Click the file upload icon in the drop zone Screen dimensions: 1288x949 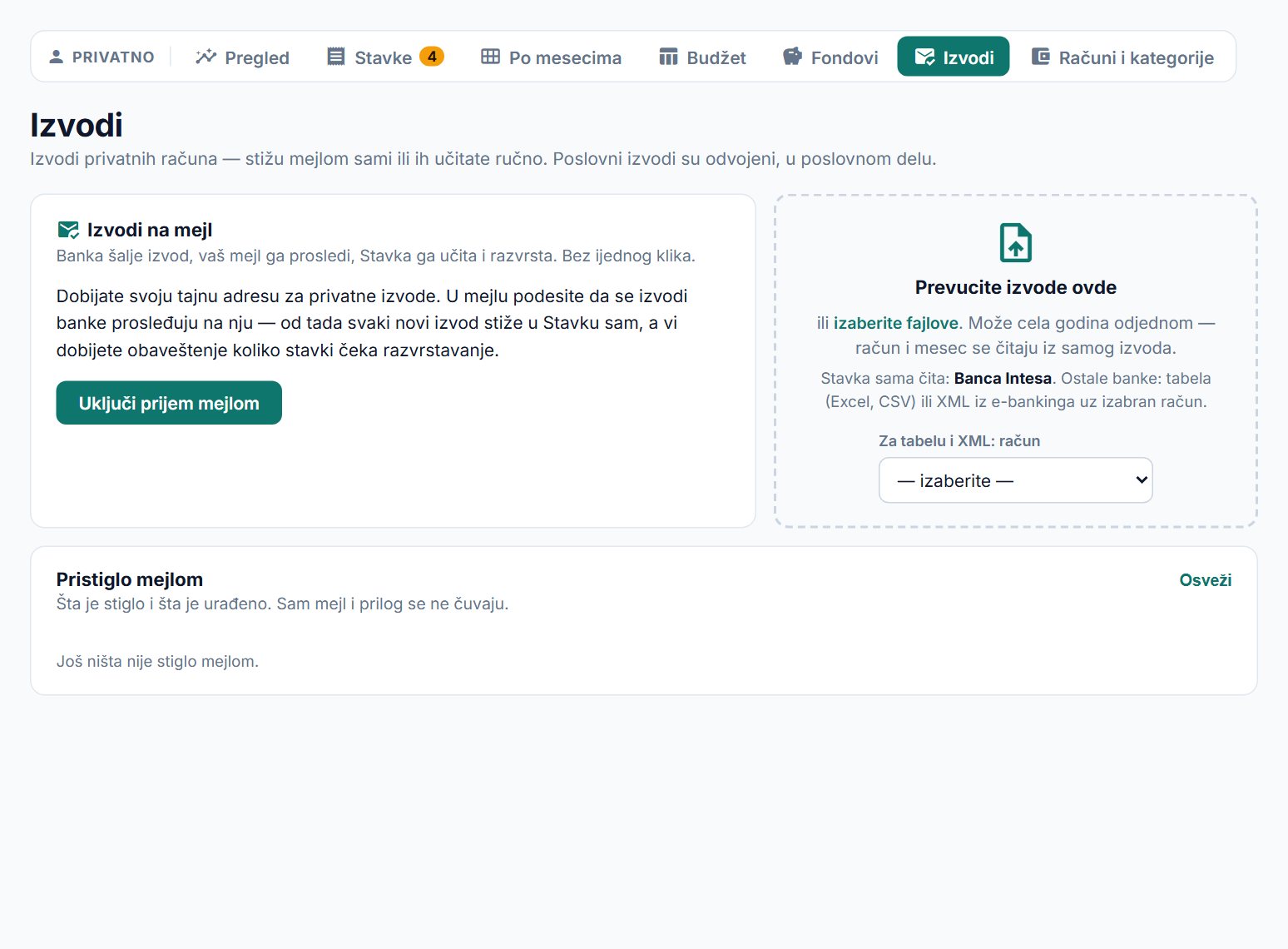tap(1016, 243)
